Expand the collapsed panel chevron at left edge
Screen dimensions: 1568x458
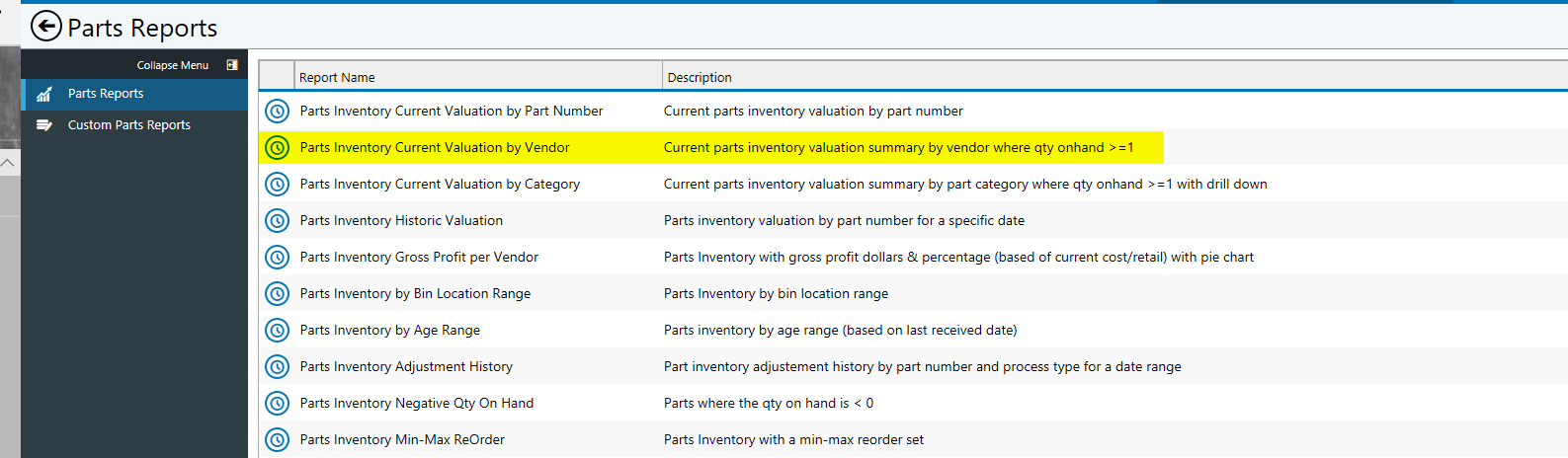7,162
